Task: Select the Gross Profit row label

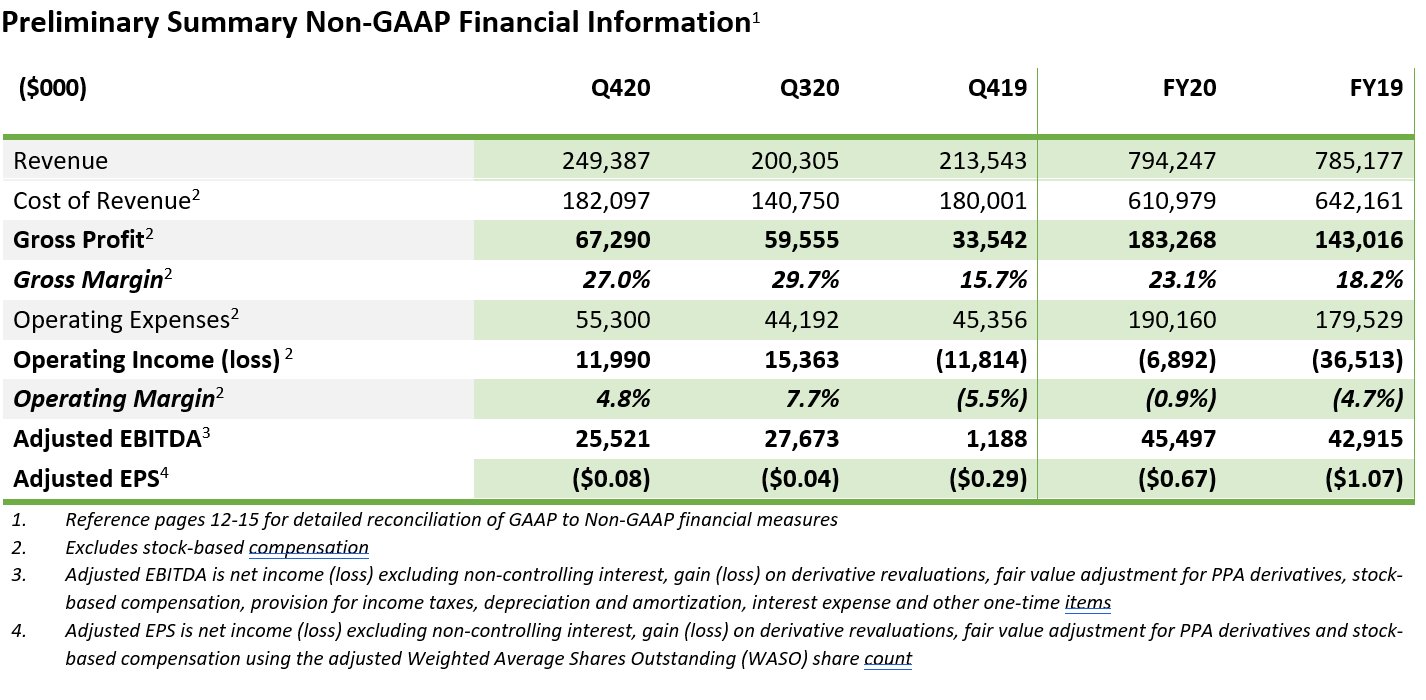Action: (76, 240)
